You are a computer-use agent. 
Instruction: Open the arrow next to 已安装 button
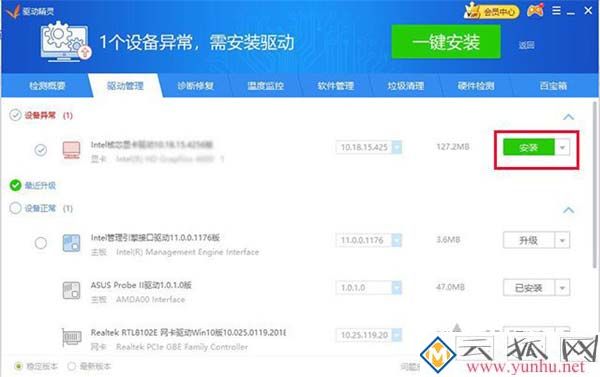[562, 287]
